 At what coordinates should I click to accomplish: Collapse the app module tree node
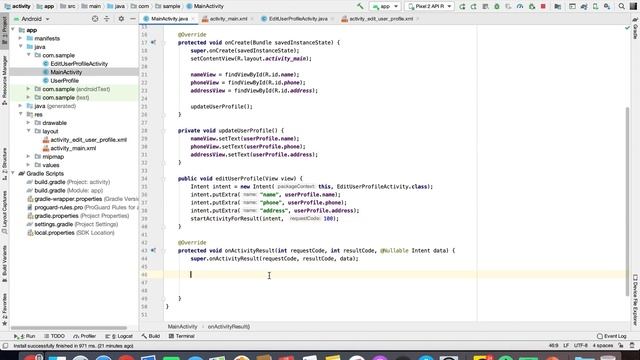13,30
